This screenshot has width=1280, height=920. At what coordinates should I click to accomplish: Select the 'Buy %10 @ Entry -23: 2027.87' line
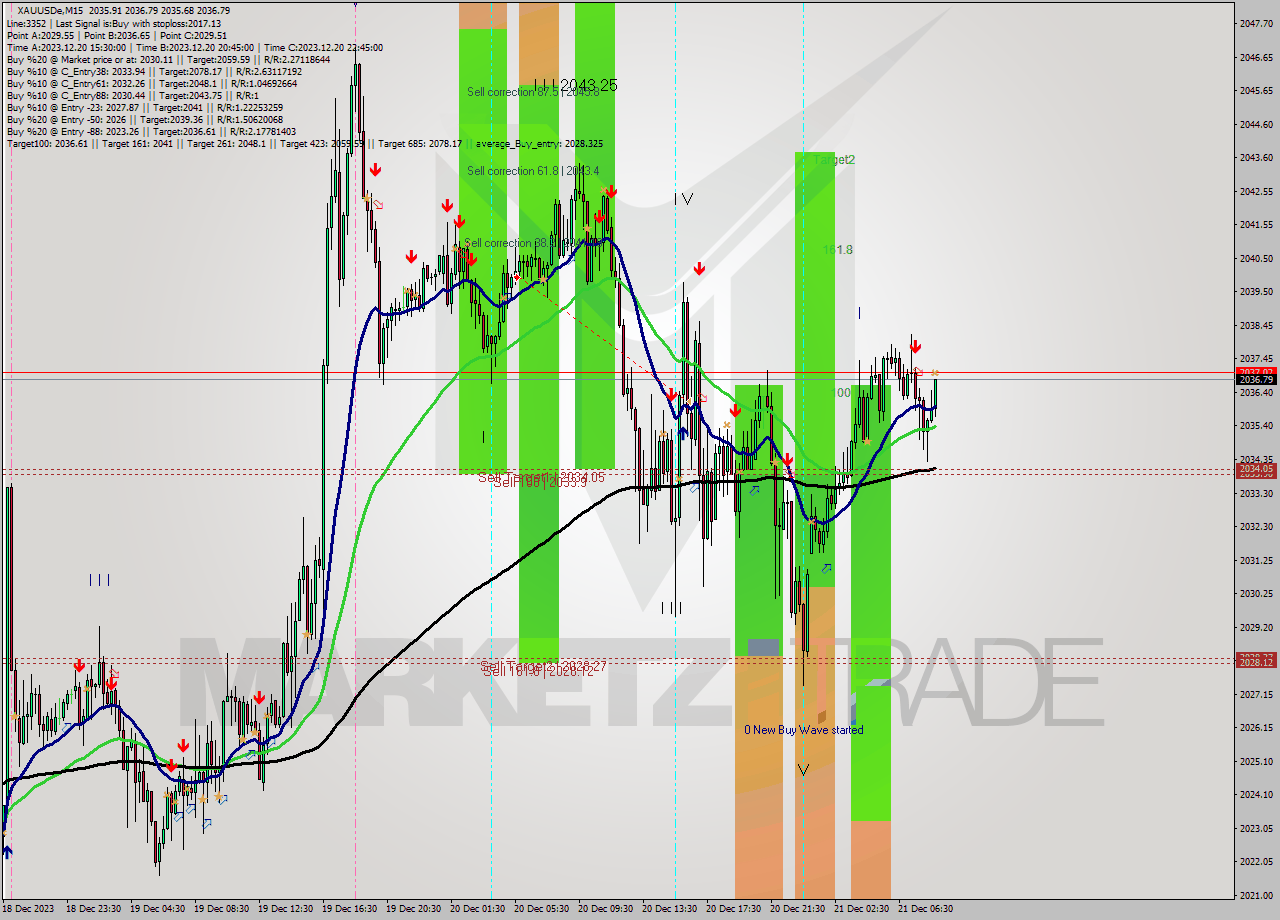point(144,107)
